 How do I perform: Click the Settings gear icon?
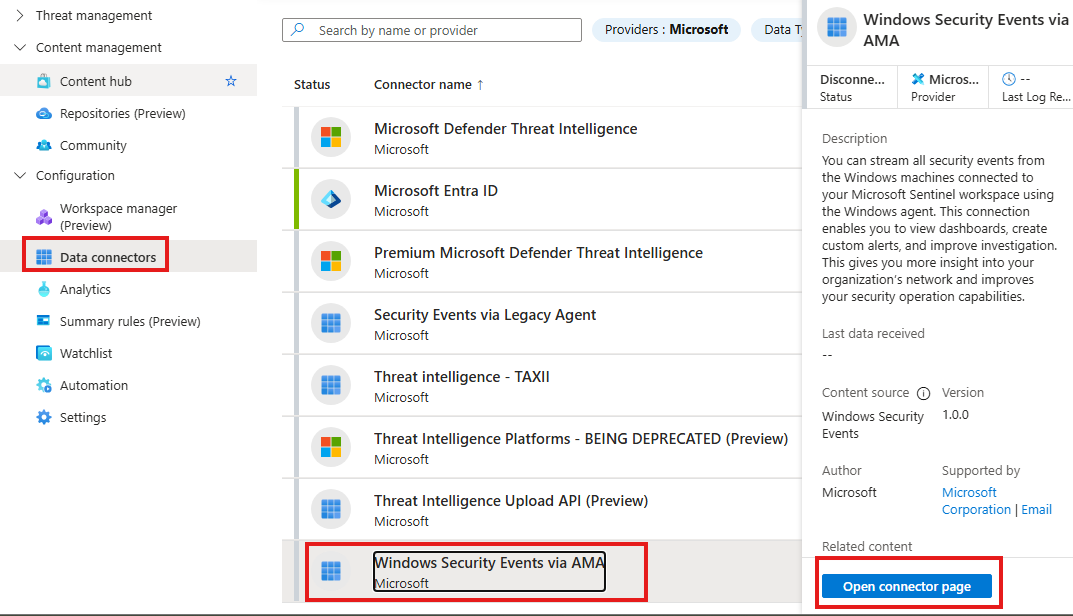[x=44, y=418]
